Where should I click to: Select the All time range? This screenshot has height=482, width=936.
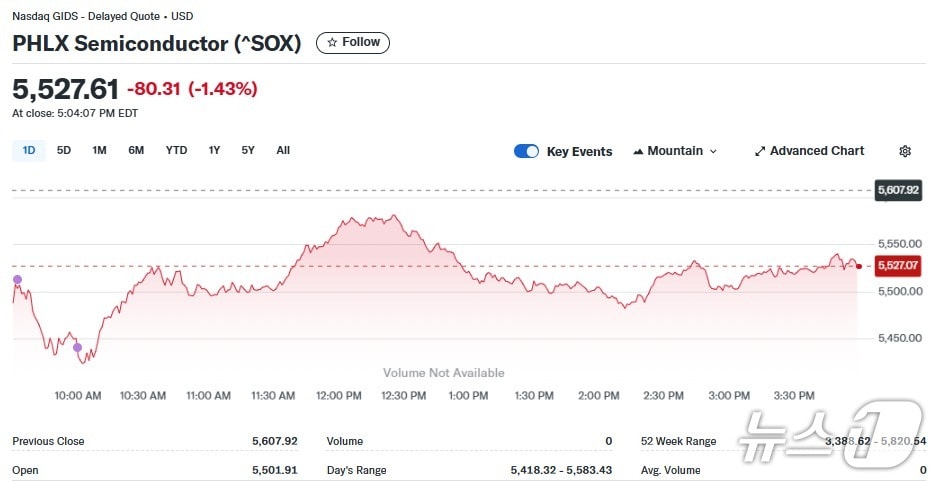click(x=283, y=150)
